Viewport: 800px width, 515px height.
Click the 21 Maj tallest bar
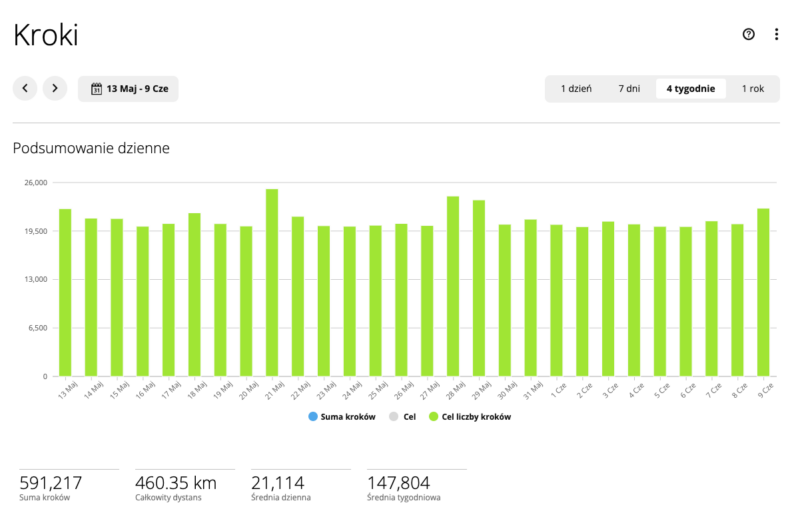pyautogui.click(x=272, y=283)
